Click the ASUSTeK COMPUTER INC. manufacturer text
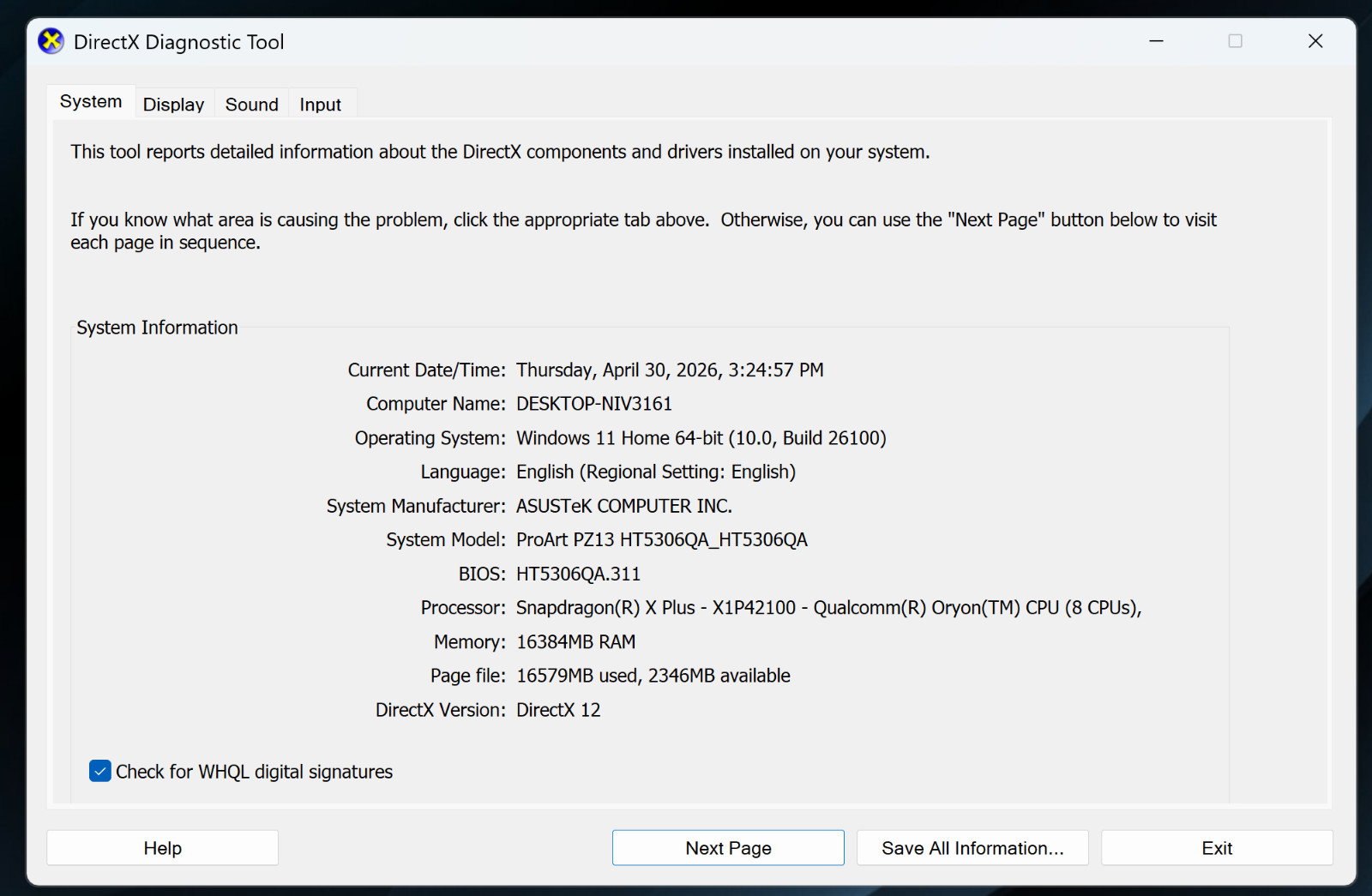The width and height of the screenshot is (1372, 896). click(624, 506)
